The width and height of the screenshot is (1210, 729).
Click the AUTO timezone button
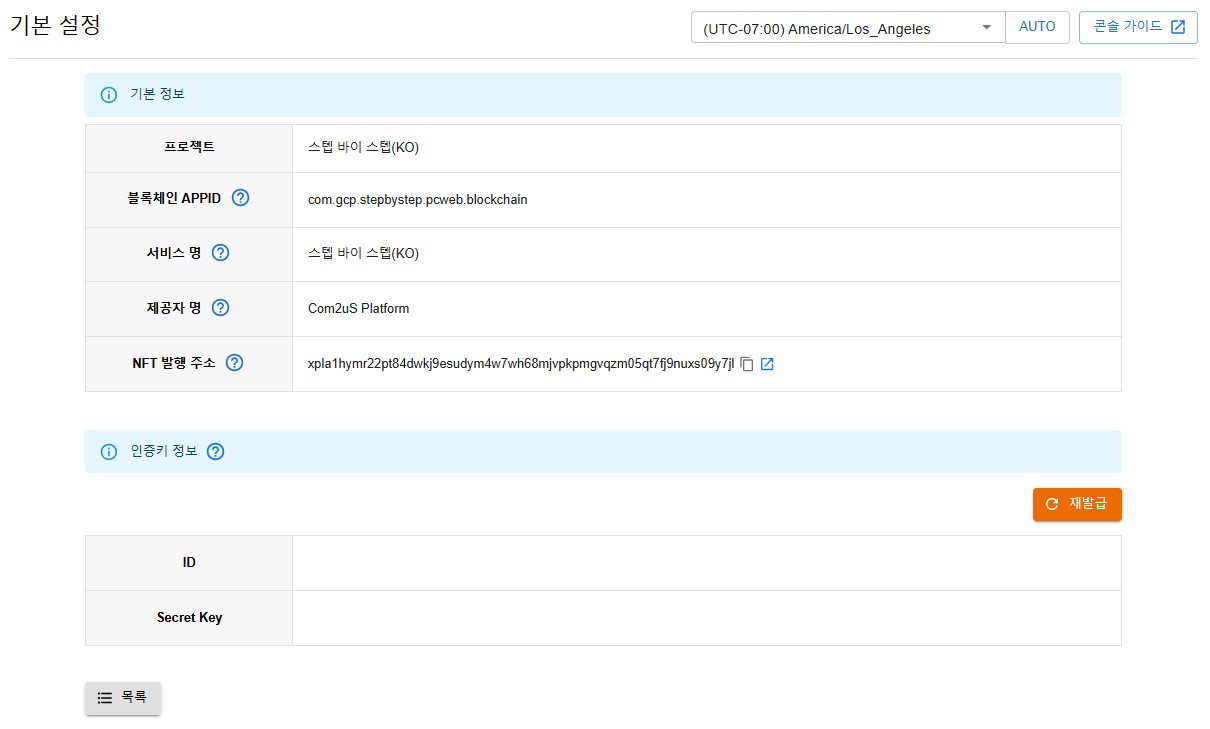click(x=1037, y=27)
